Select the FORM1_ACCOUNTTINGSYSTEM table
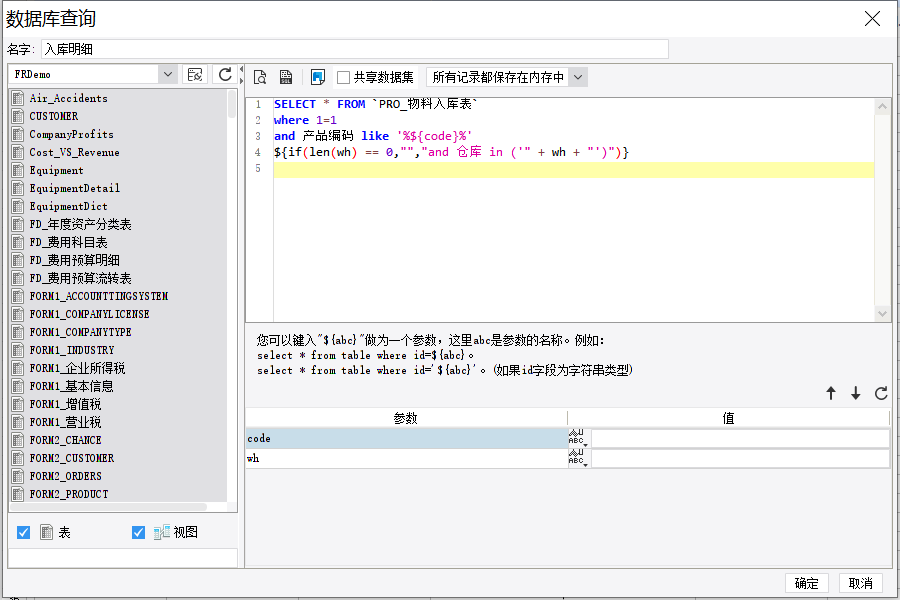The height and width of the screenshot is (600, 900). tap(99, 296)
